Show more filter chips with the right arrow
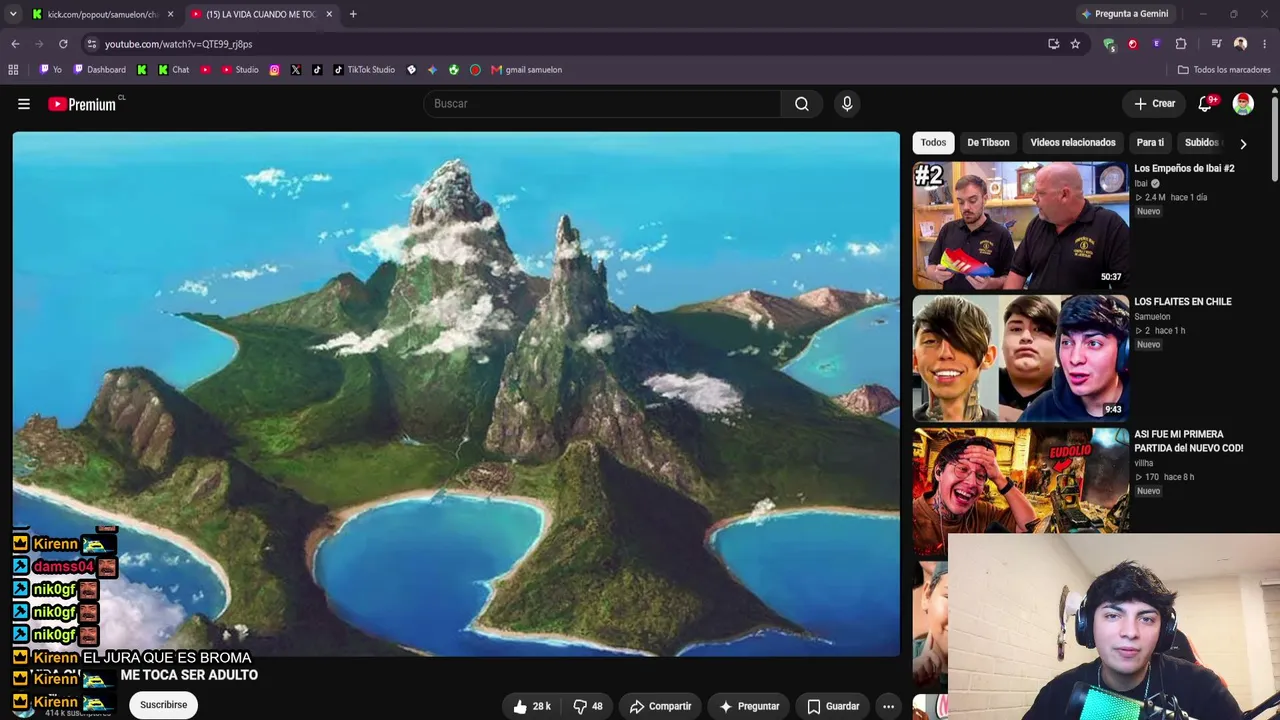Viewport: 1280px width, 720px height. point(1243,143)
